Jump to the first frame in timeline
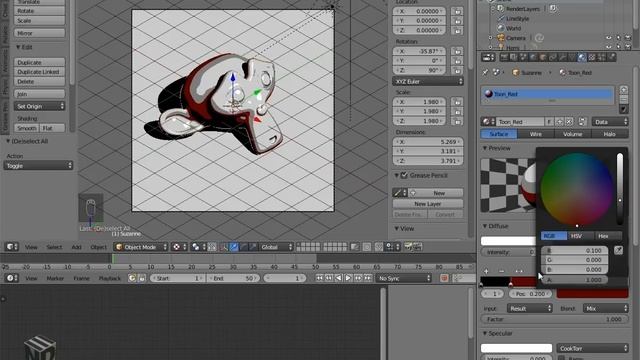Viewport: 640px width, 360px height. [319, 278]
